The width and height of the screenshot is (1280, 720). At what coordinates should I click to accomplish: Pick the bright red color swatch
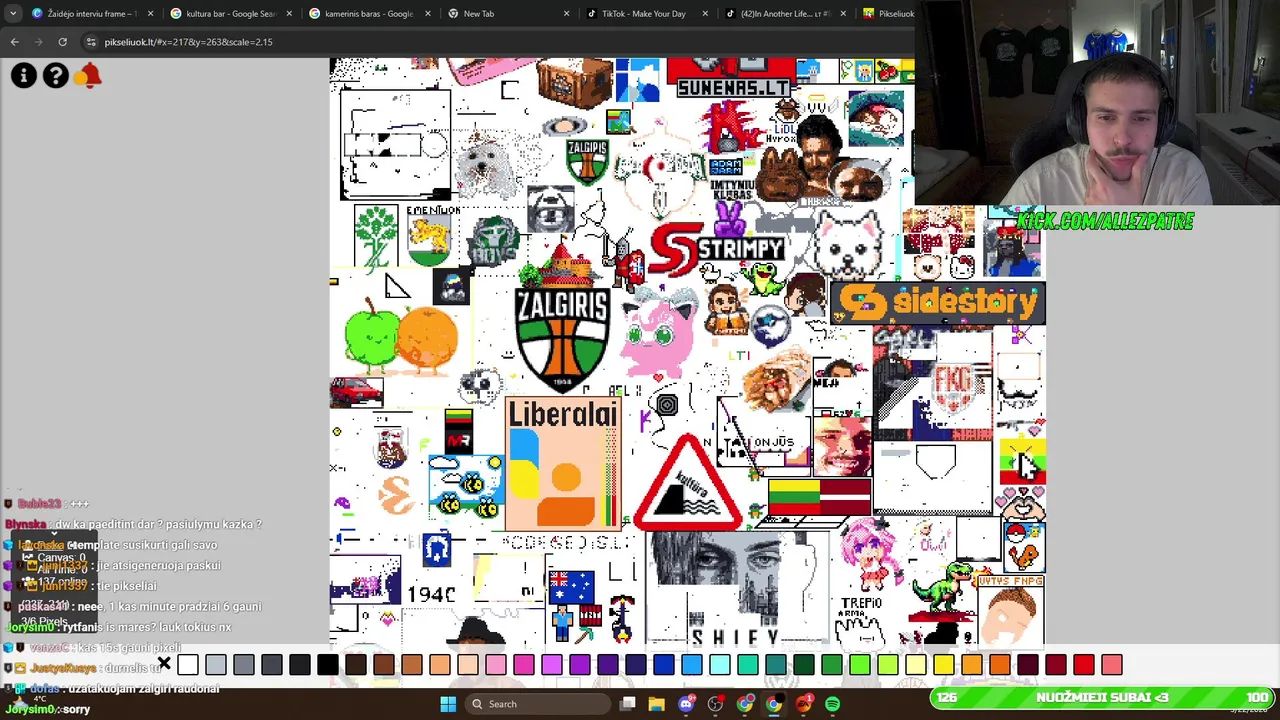tap(1084, 665)
